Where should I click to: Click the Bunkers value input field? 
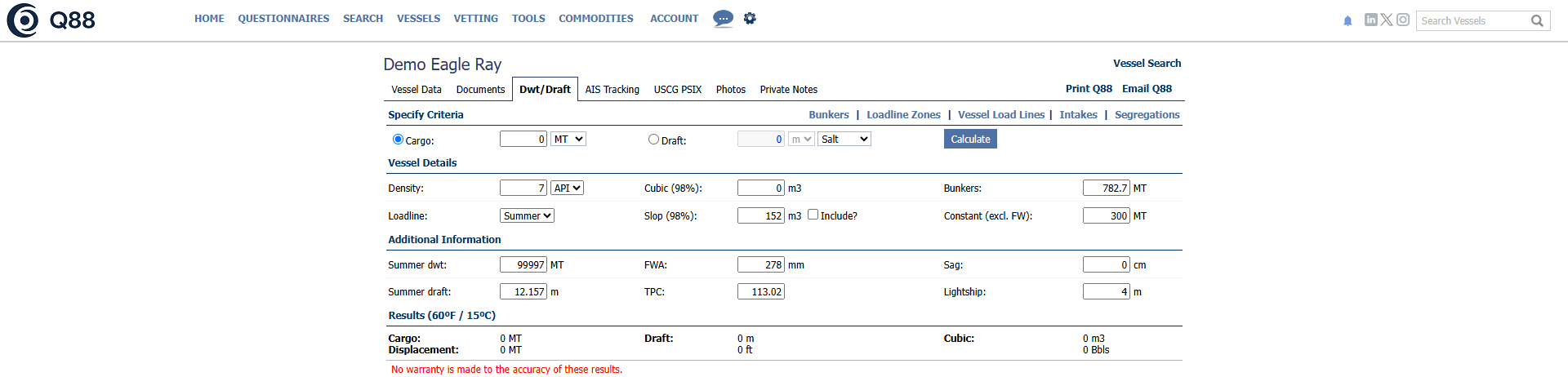click(x=1106, y=188)
